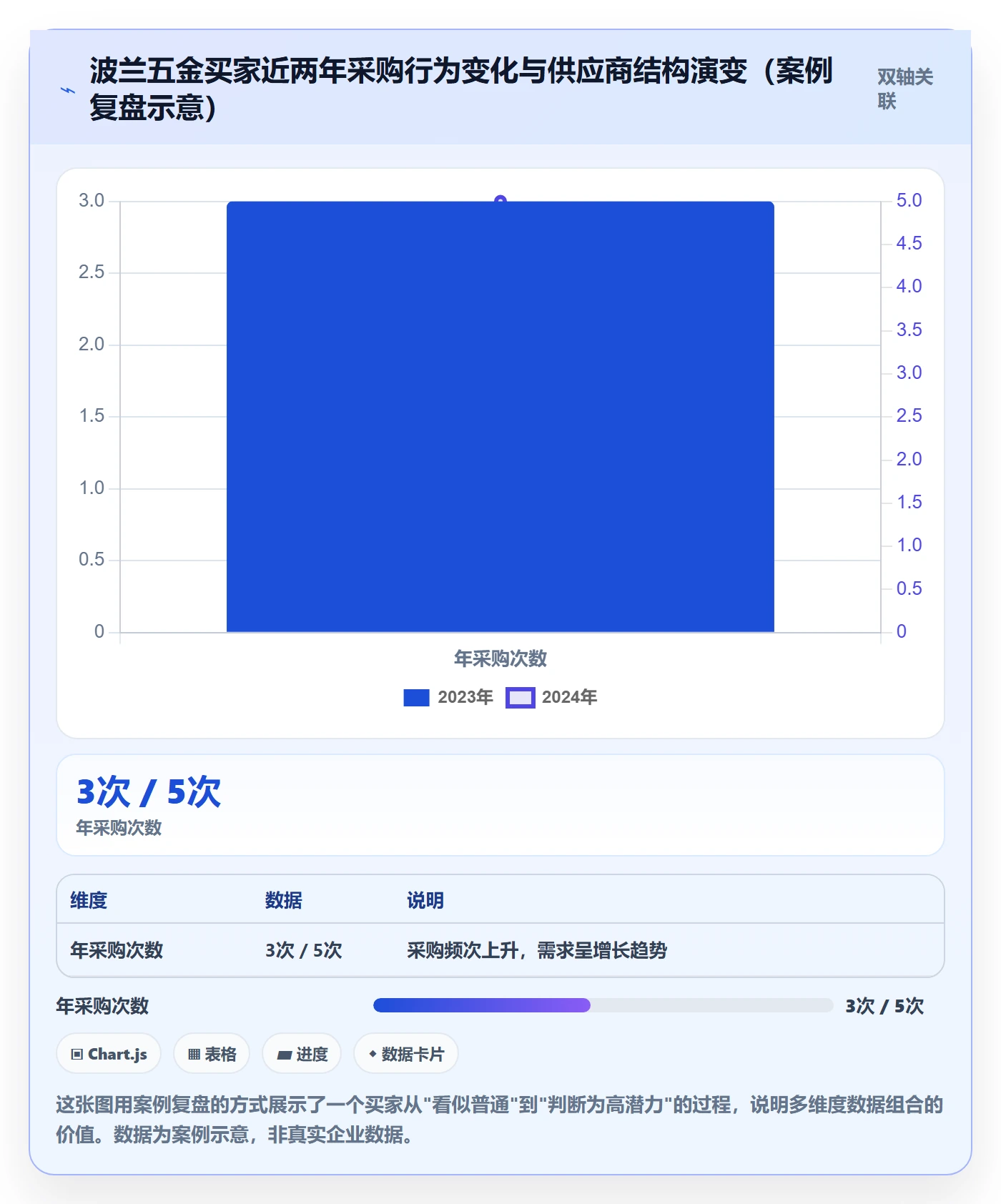Click the footer paragraph starting 这张图用案例复盘

click(500, 1120)
